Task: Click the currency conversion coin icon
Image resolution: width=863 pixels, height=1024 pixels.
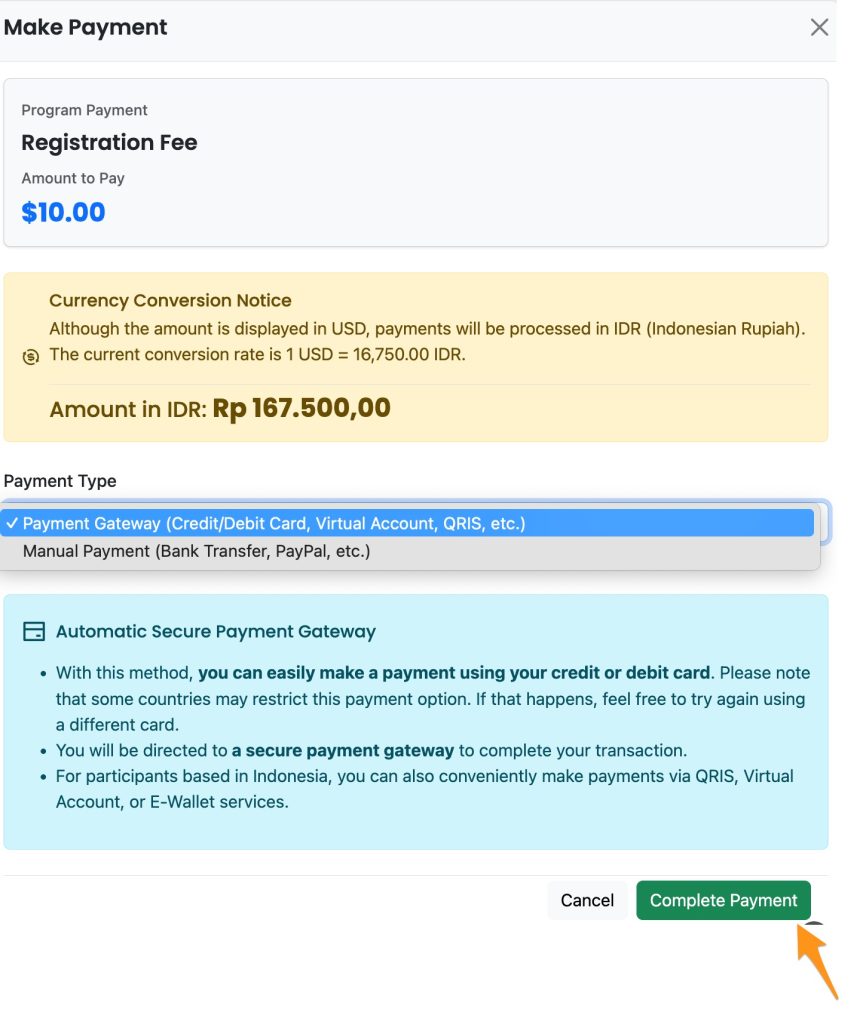Action: pyautogui.click(x=31, y=357)
